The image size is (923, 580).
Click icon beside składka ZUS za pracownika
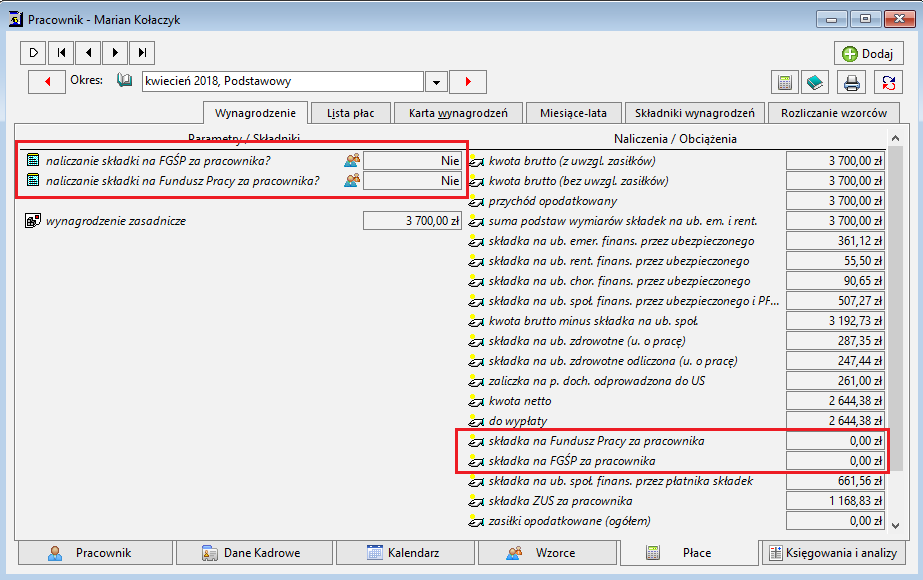coord(476,502)
